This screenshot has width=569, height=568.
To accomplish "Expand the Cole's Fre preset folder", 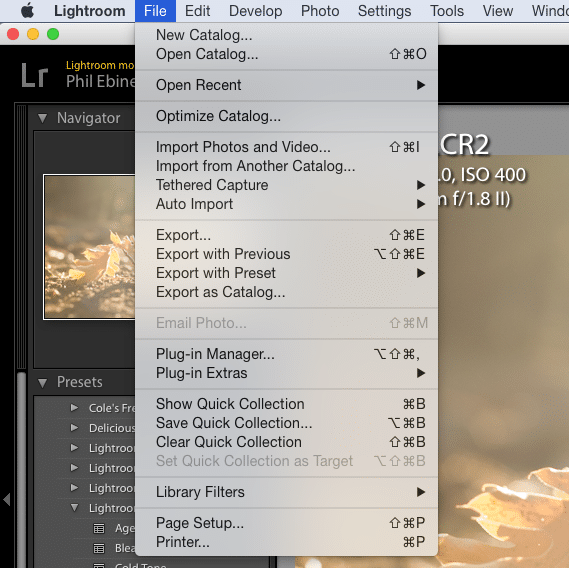I will 74,408.
